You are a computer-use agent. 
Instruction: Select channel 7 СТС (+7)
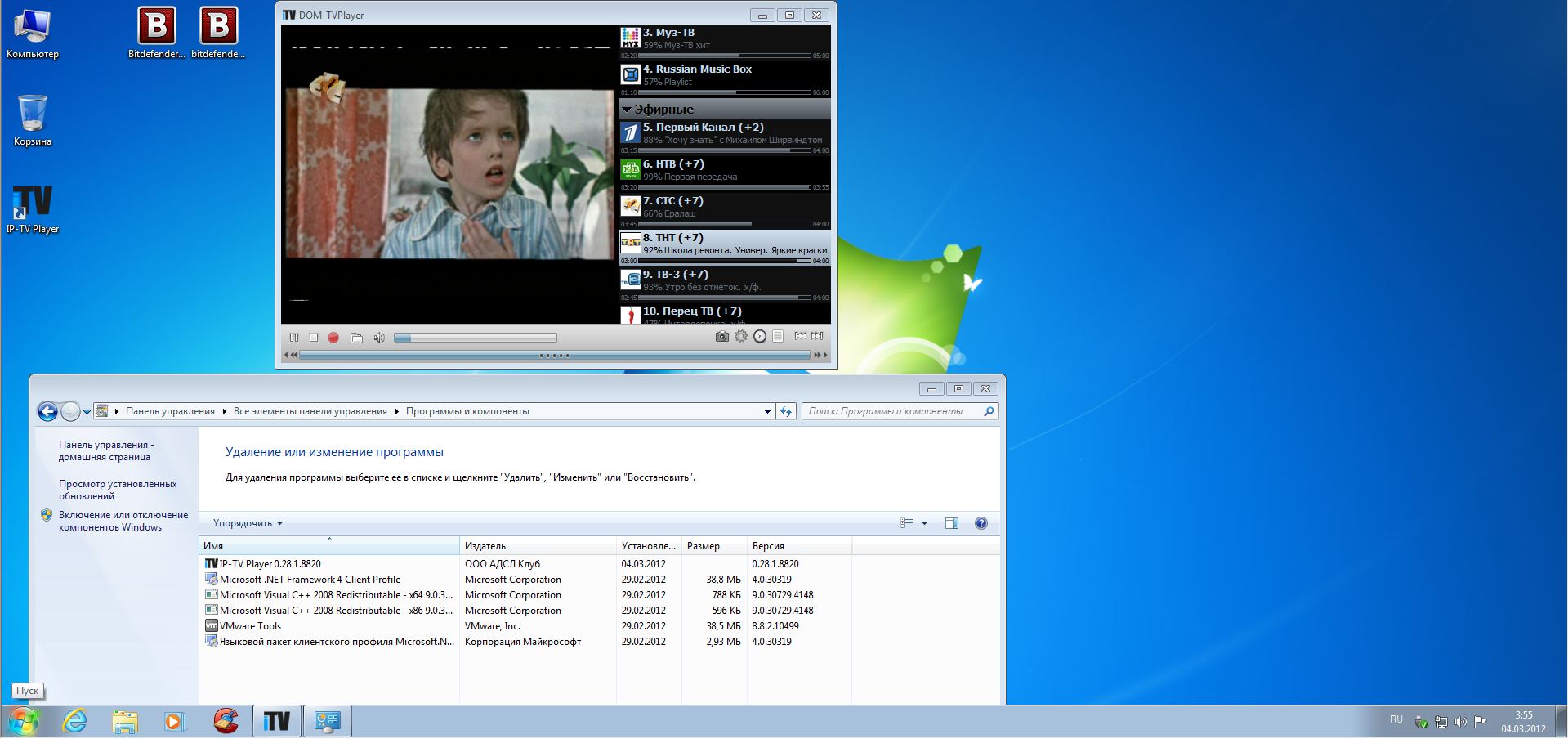(x=725, y=211)
